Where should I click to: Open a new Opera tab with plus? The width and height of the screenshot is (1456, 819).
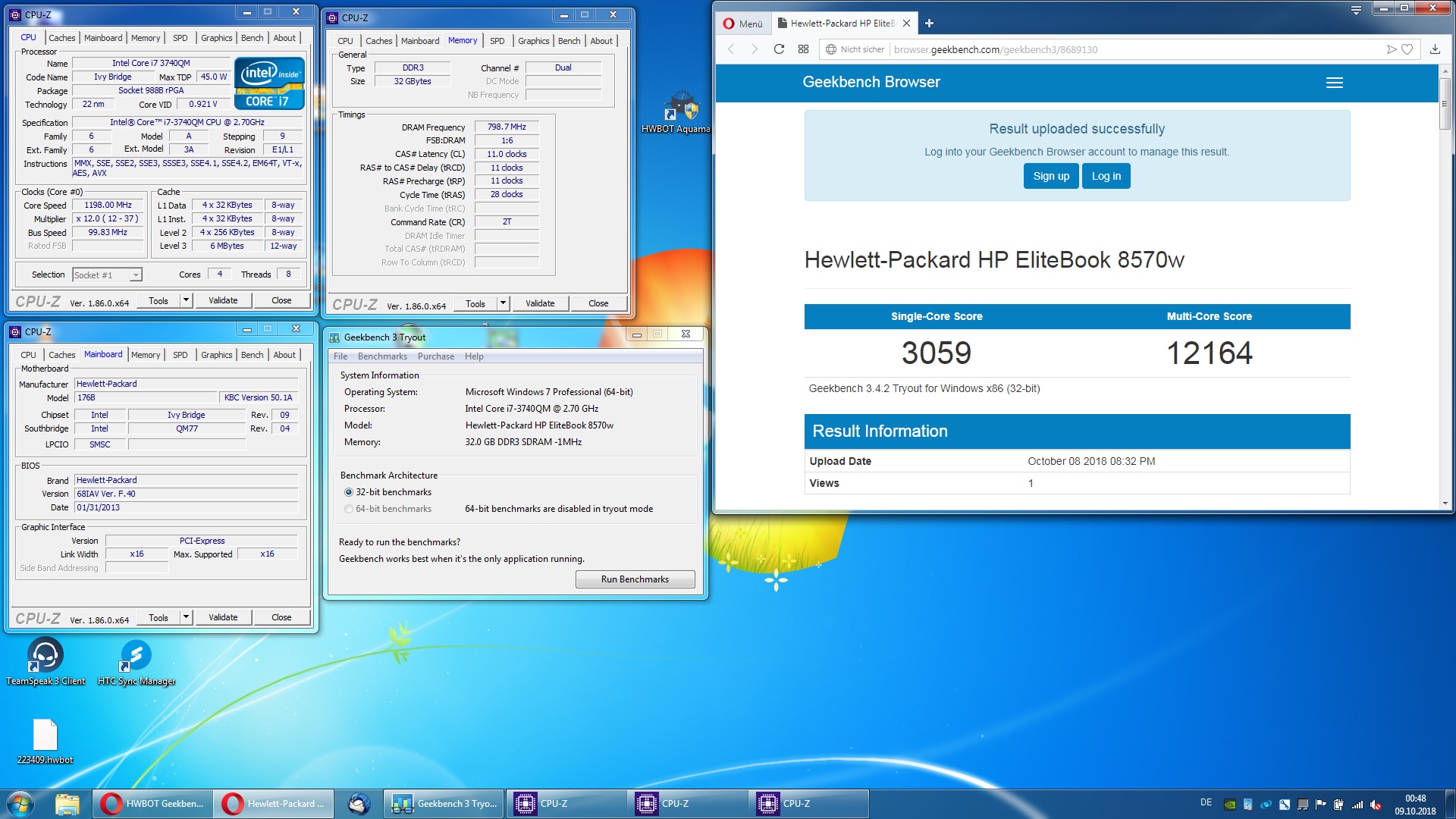point(929,24)
